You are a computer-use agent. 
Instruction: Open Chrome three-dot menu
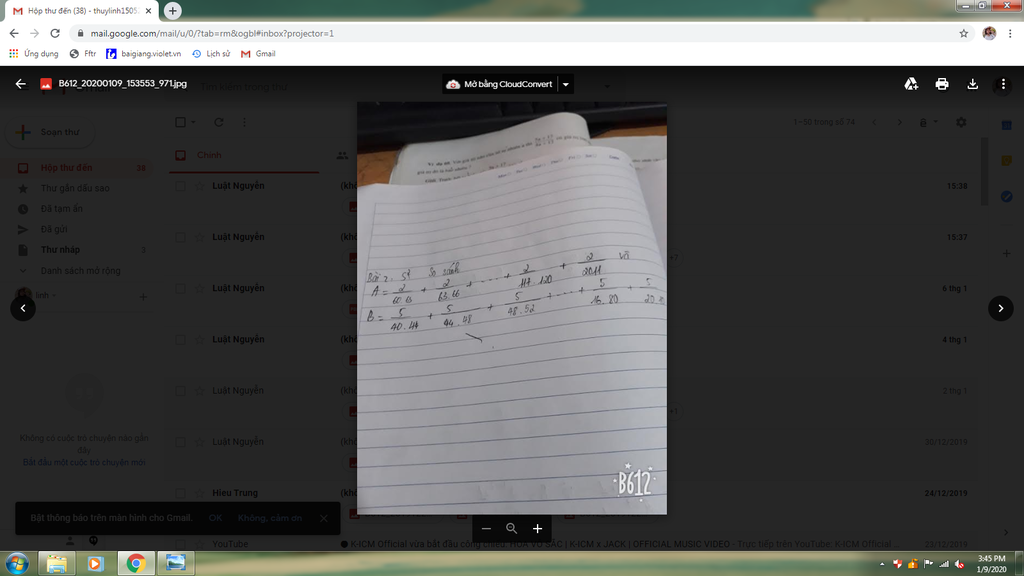pyautogui.click(x=1010, y=33)
